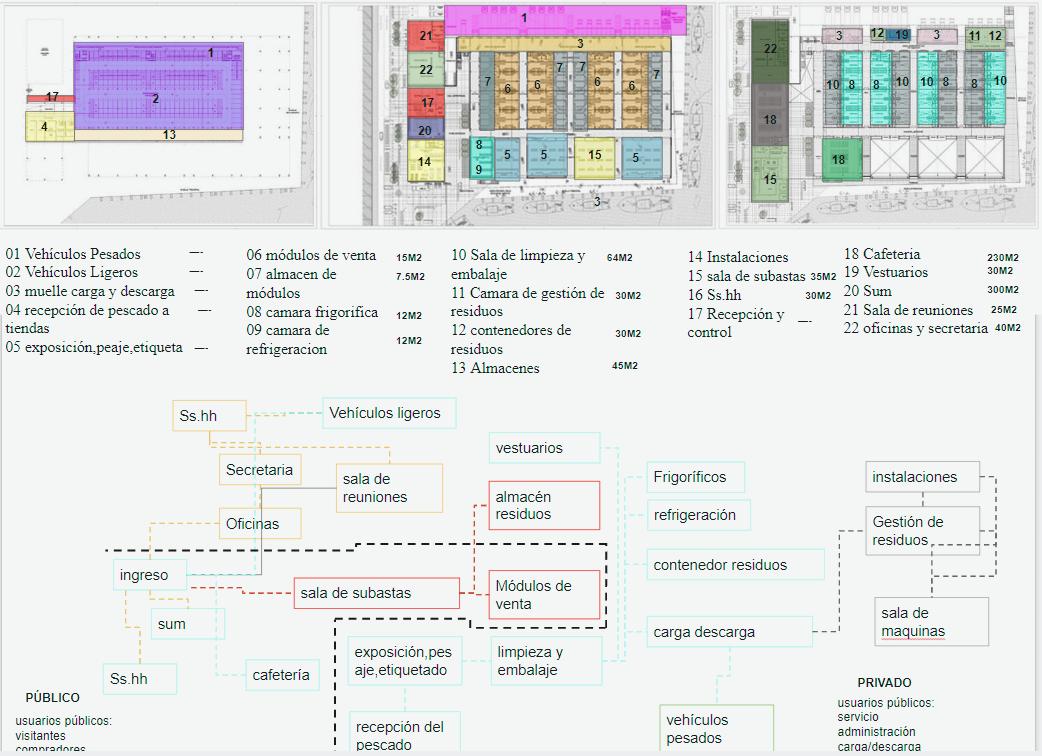Select the sala de maquinas box
The height and width of the screenshot is (756, 1042).
pyautogui.click(x=931, y=622)
